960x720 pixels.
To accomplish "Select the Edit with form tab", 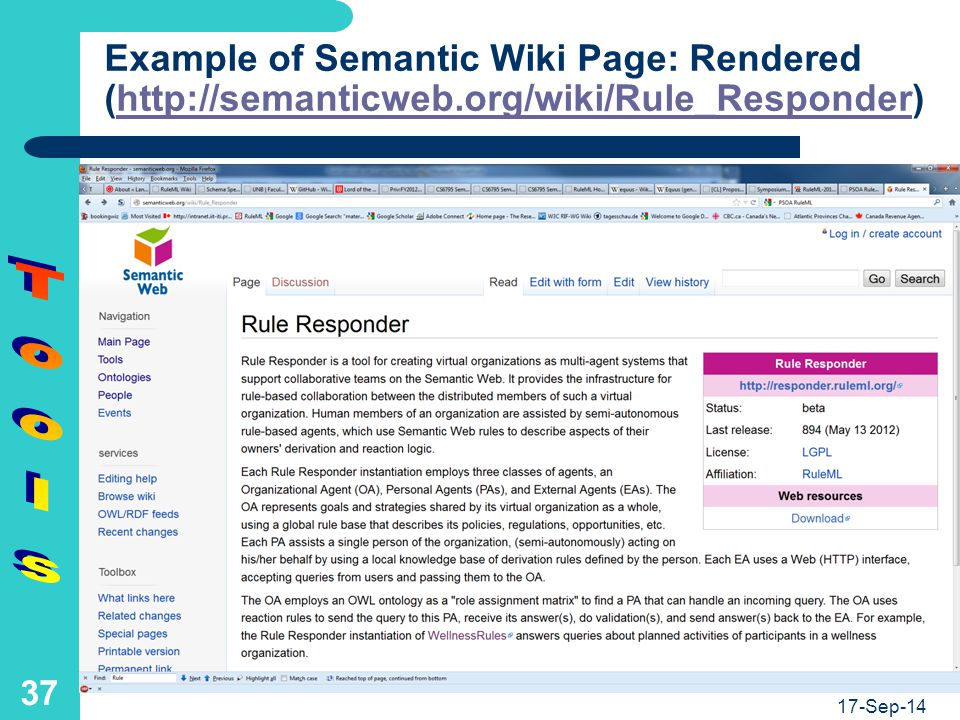I will (x=565, y=282).
